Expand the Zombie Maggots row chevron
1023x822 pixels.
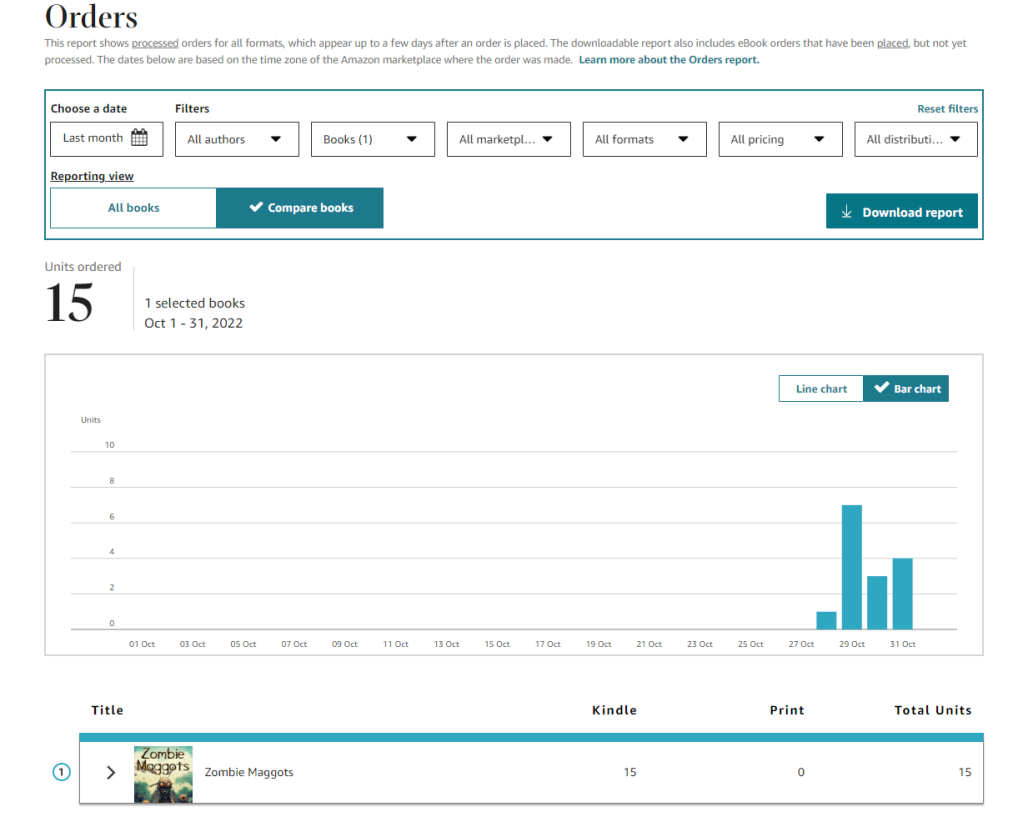coord(111,772)
